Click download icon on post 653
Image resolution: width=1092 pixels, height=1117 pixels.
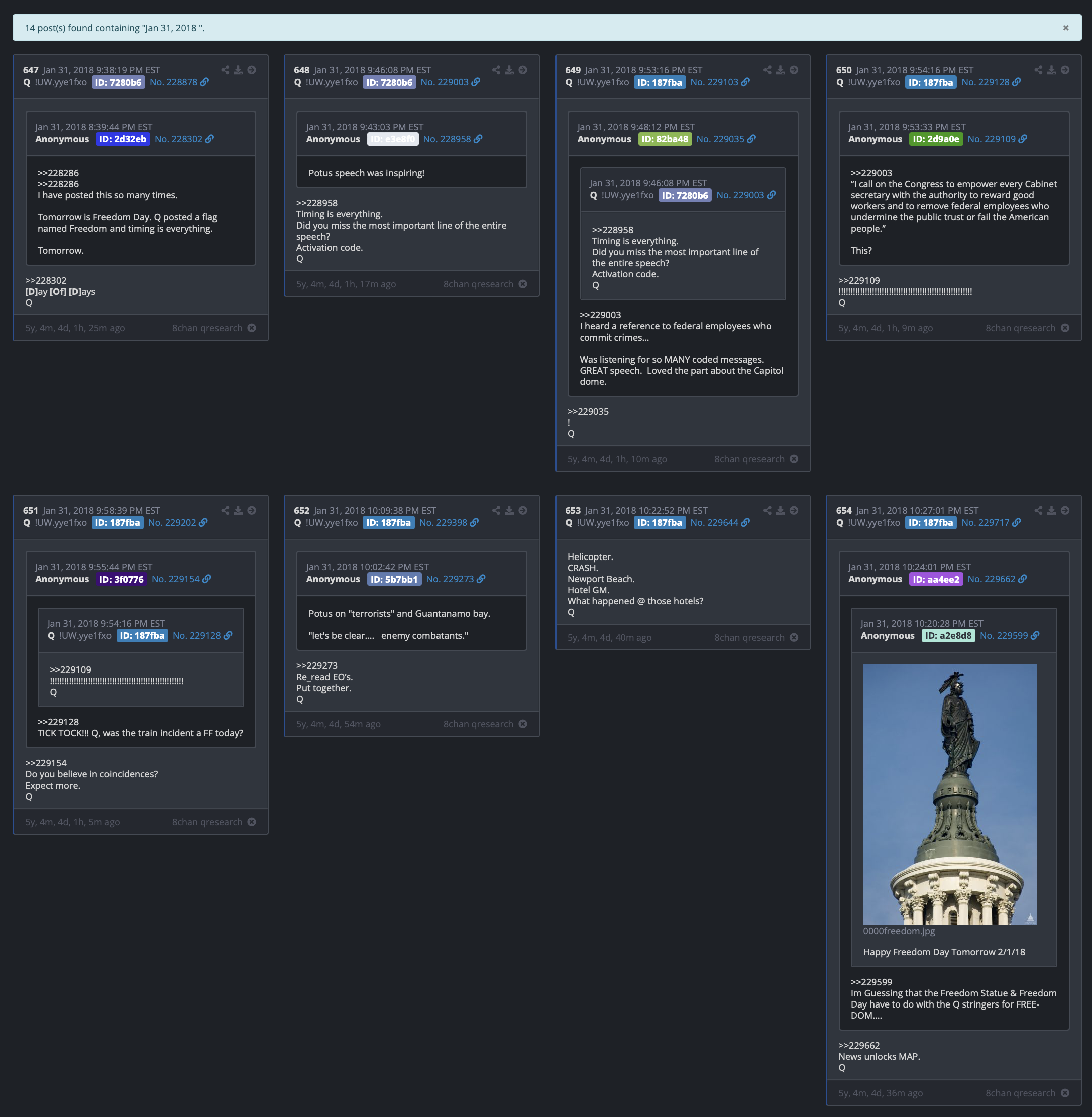pos(781,510)
